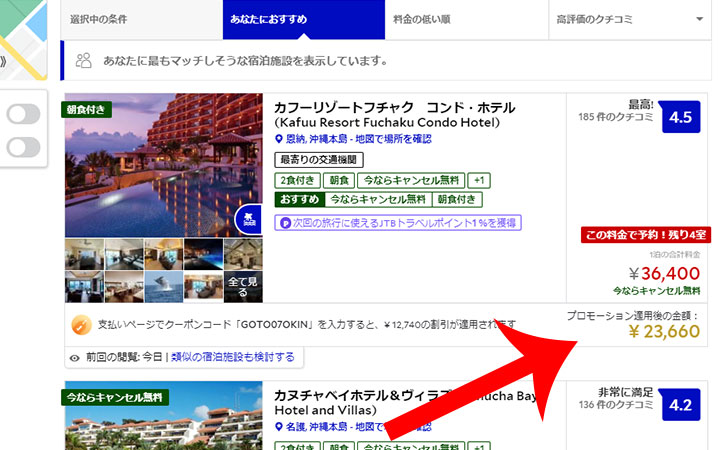728x450 pixels.
Task: Click the map thumbnail at top left
Action: (23, 39)
